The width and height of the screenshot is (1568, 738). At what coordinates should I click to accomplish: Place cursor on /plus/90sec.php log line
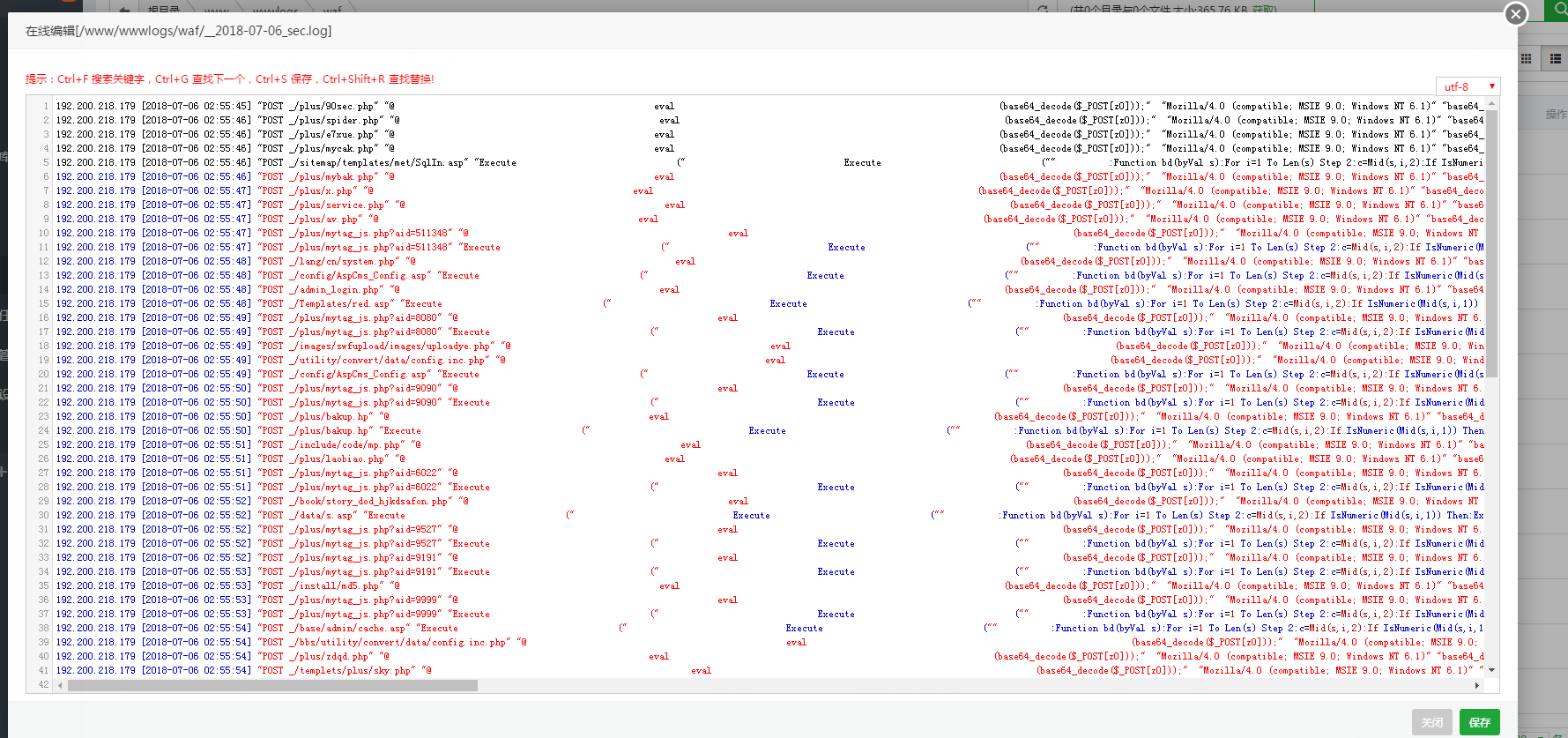click(x=770, y=106)
